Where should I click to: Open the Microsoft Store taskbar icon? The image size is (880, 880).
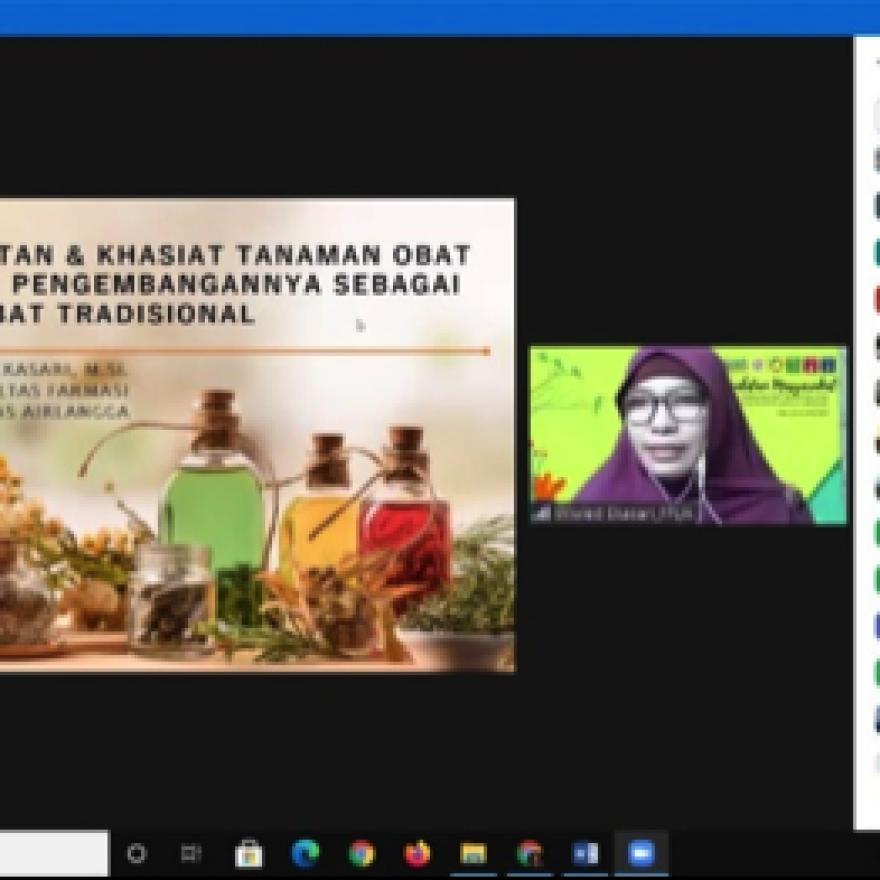(248, 854)
